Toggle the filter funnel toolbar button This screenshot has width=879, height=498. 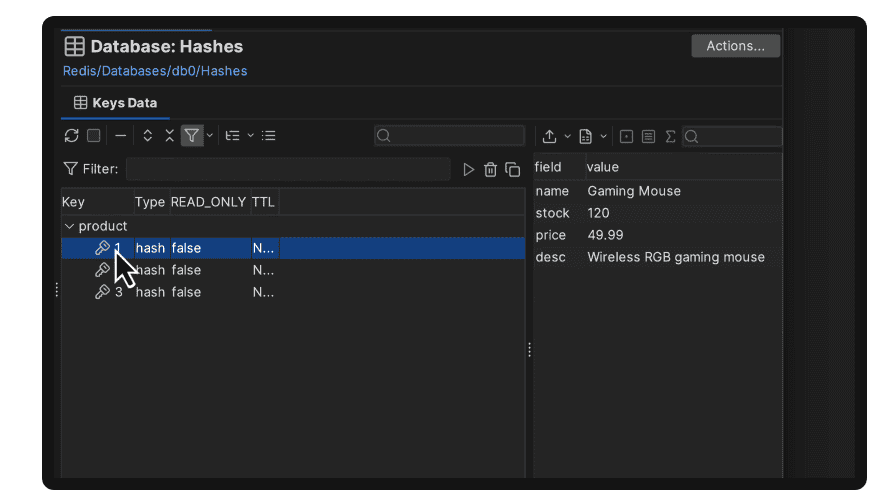192,136
